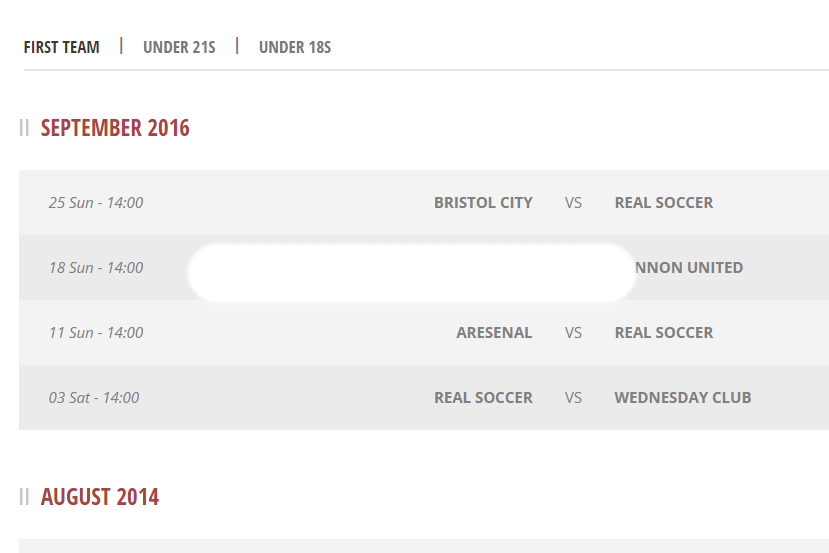Open the Under 21s tab
The height and width of the screenshot is (553, 829).
tap(179, 47)
